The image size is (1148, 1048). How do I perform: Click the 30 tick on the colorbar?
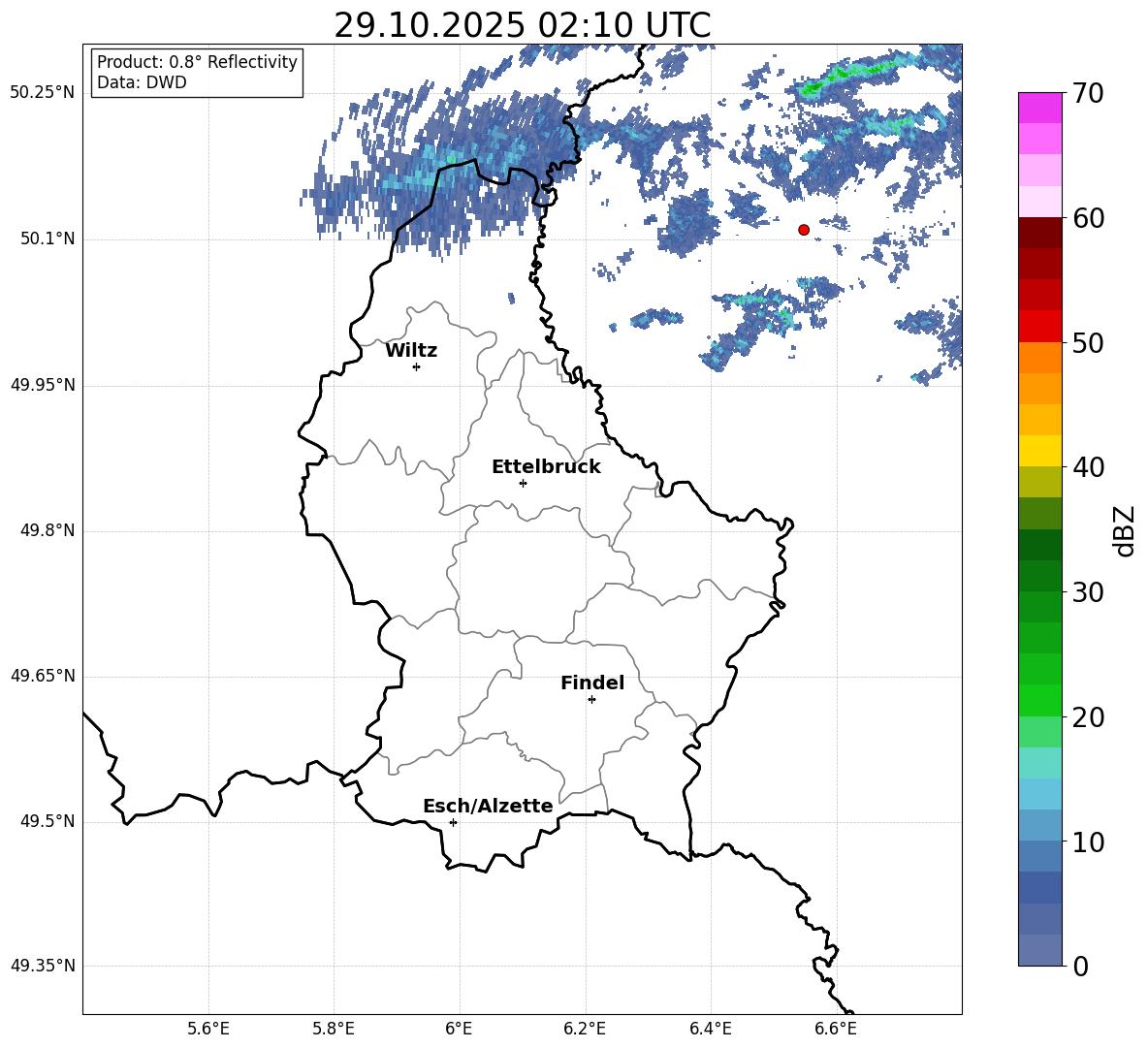click(1088, 592)
